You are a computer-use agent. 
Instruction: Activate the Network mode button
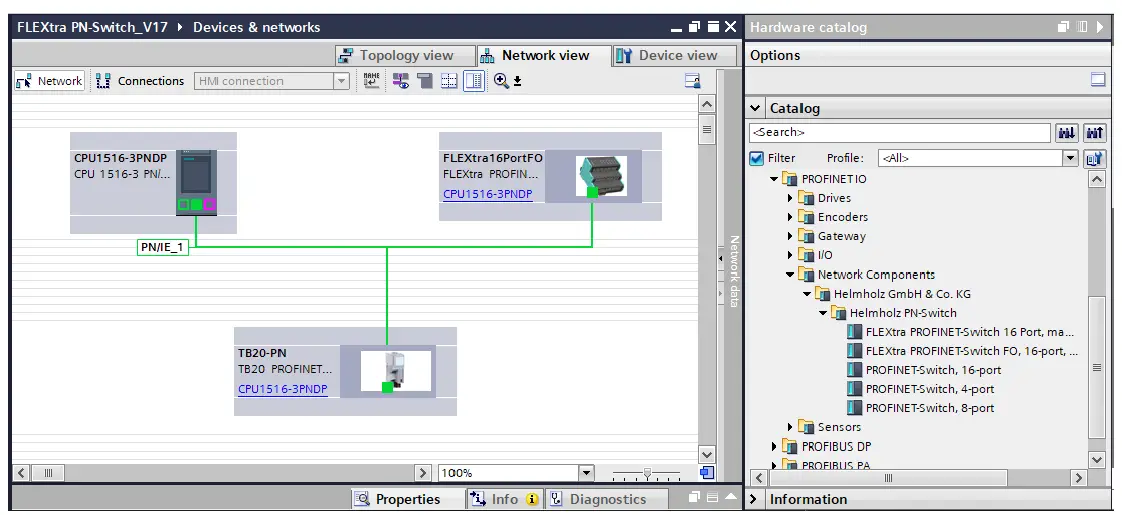pyautogui.click(x=49, y=81)
